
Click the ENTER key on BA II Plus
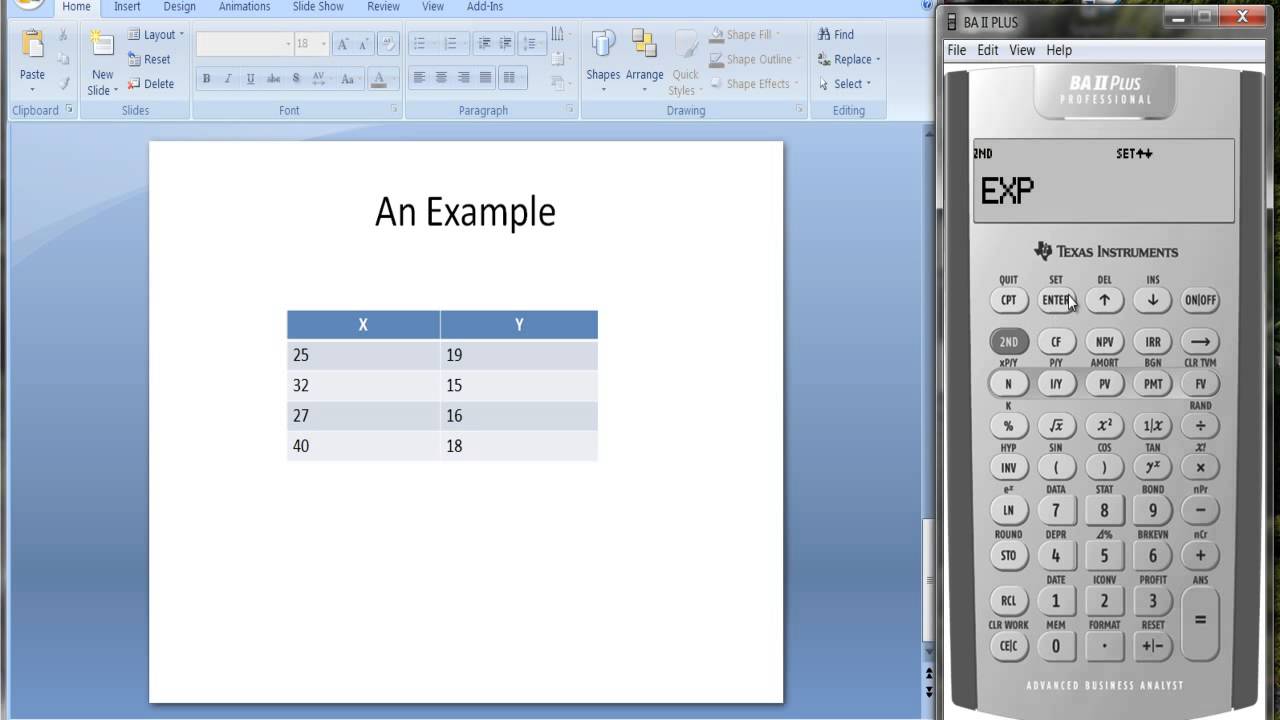click(x=1056, y=300)
